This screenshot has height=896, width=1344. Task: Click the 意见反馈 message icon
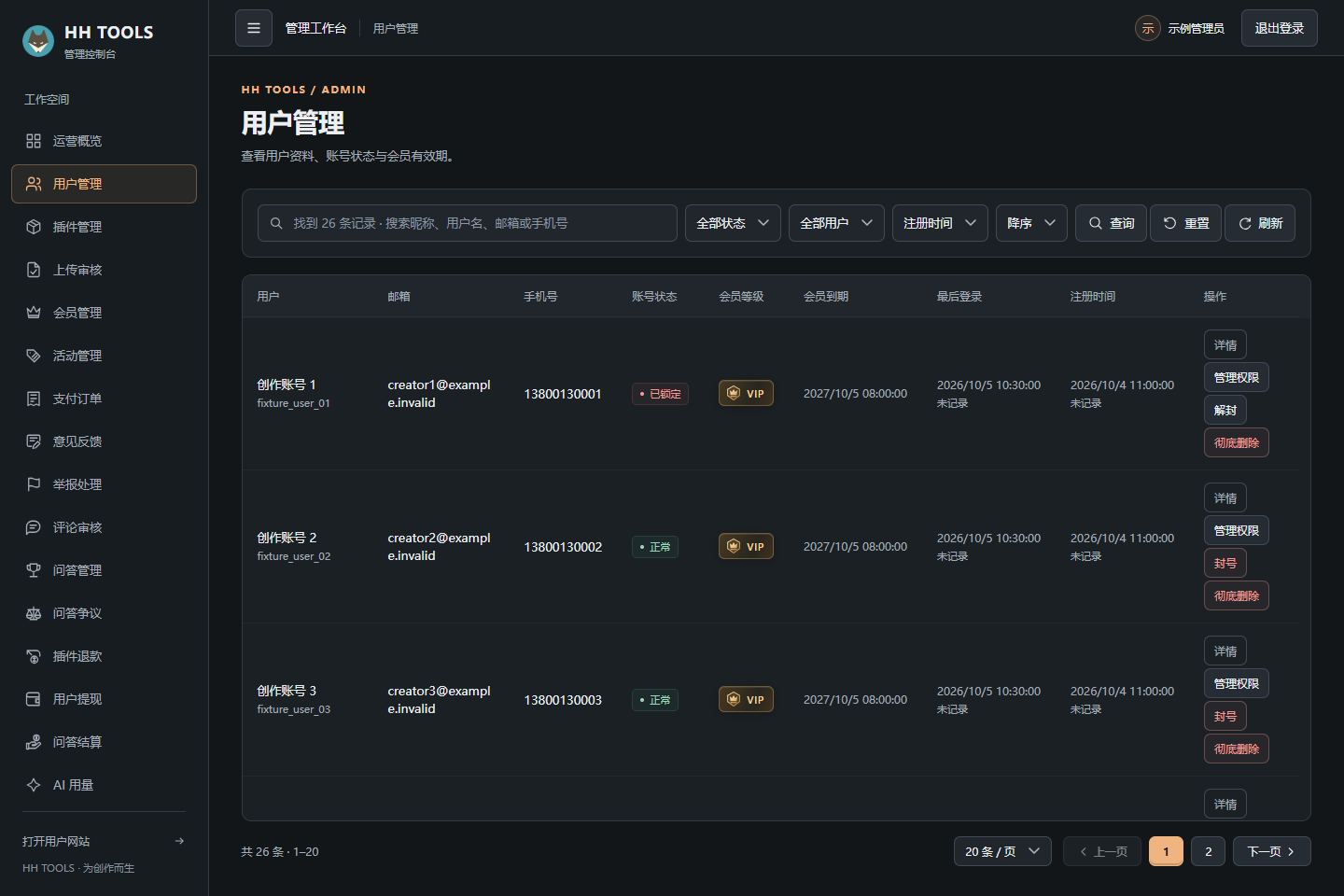coord(34,441)
